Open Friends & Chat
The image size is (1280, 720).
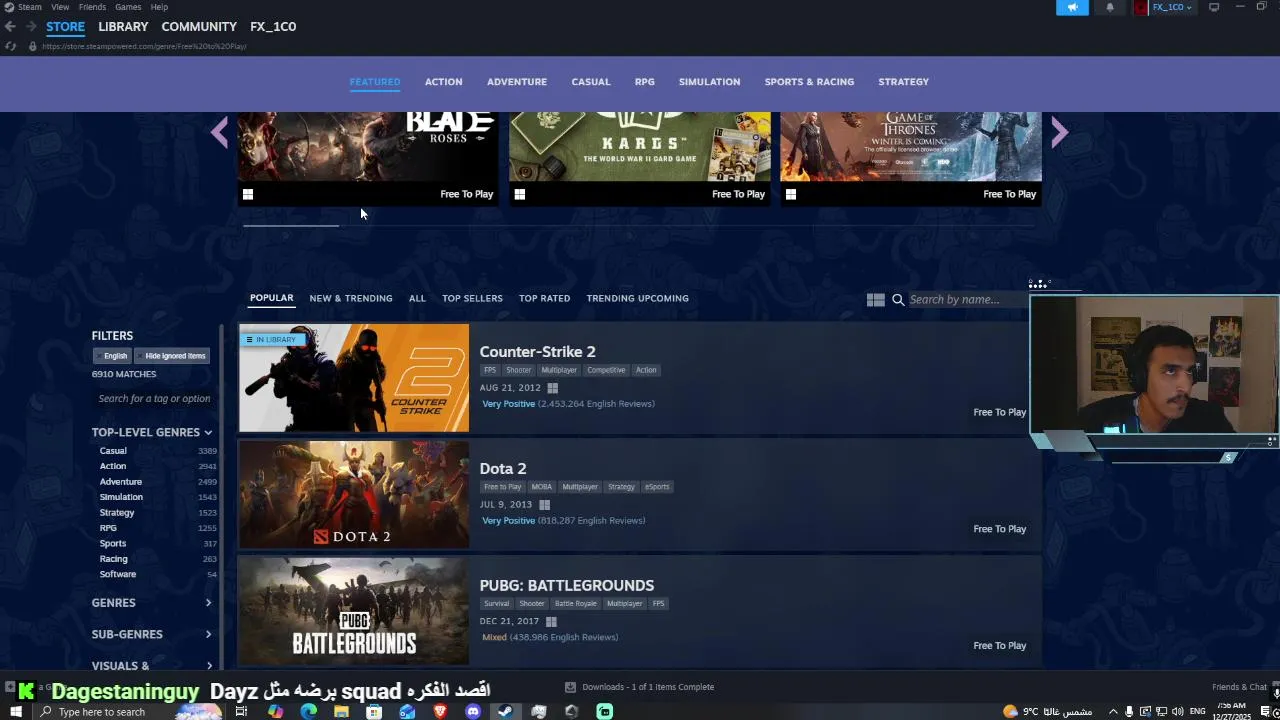[1239, 687]
